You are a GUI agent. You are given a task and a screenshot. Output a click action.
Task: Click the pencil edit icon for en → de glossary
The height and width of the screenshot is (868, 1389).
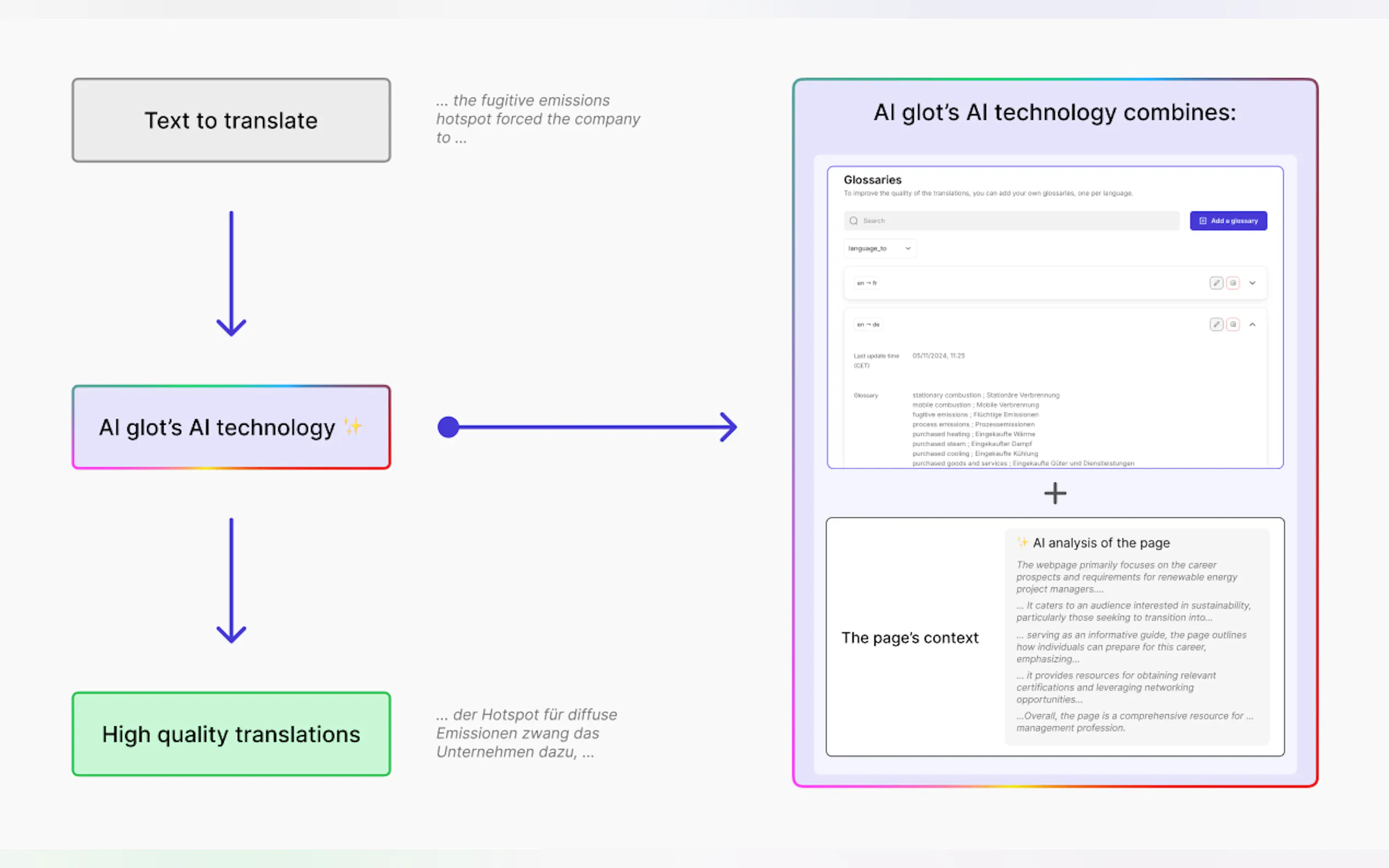(1216, 324)
